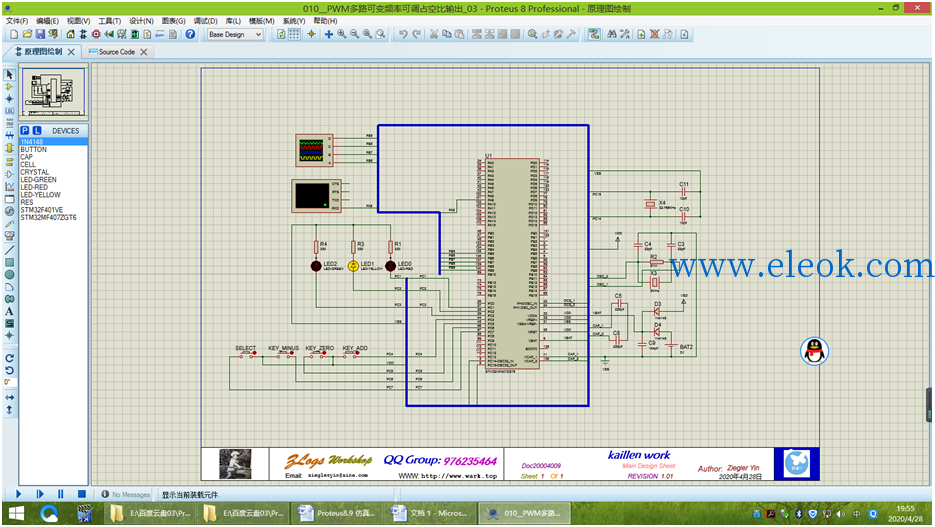Open the property assignment tool icon

(624, 35)
